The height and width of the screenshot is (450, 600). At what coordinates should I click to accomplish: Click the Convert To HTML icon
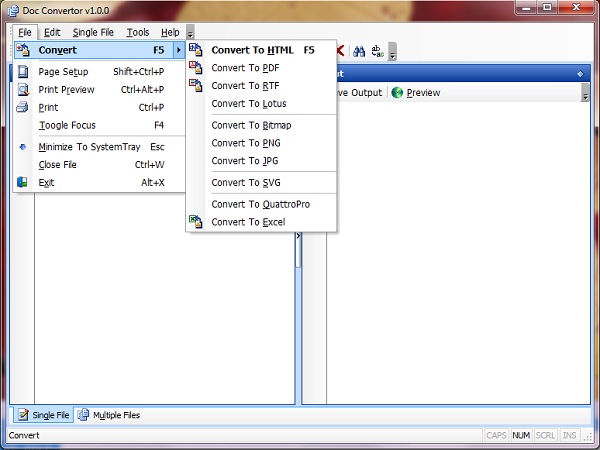196,50
